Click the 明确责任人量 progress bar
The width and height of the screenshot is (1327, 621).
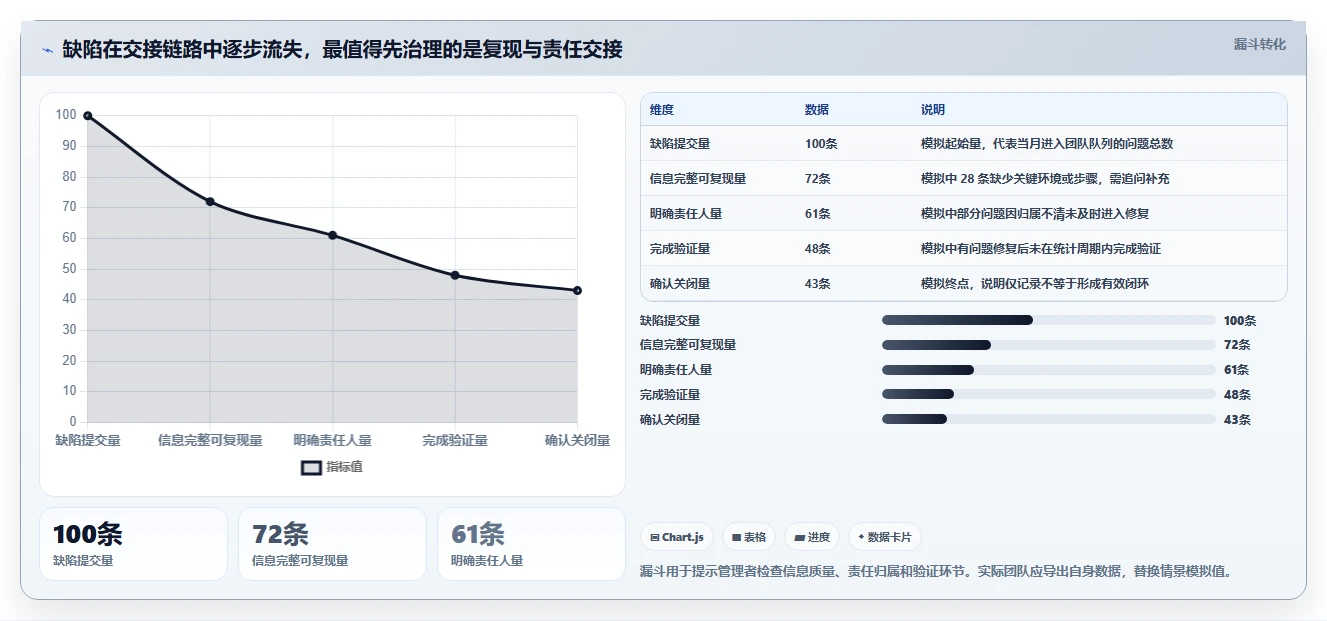click(1049, 370)
